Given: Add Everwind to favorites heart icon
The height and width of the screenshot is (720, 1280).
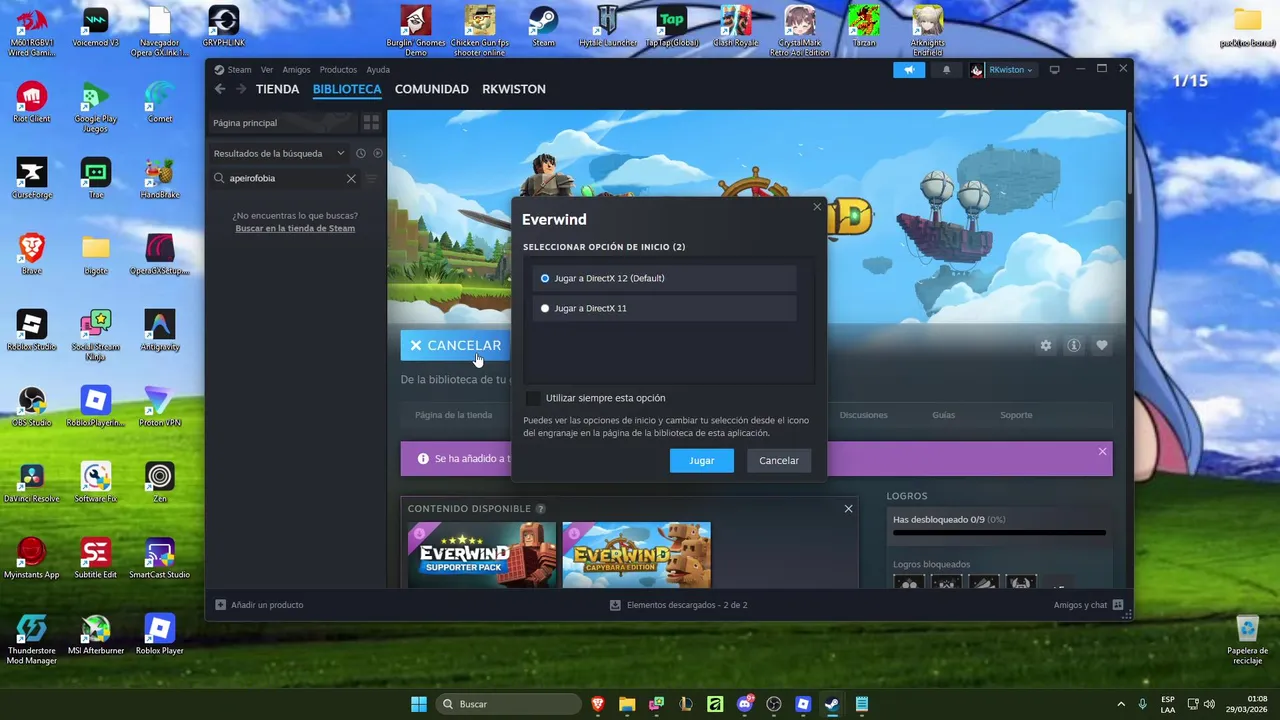Looking at the screenshot, I should [x=1102, y=345].
